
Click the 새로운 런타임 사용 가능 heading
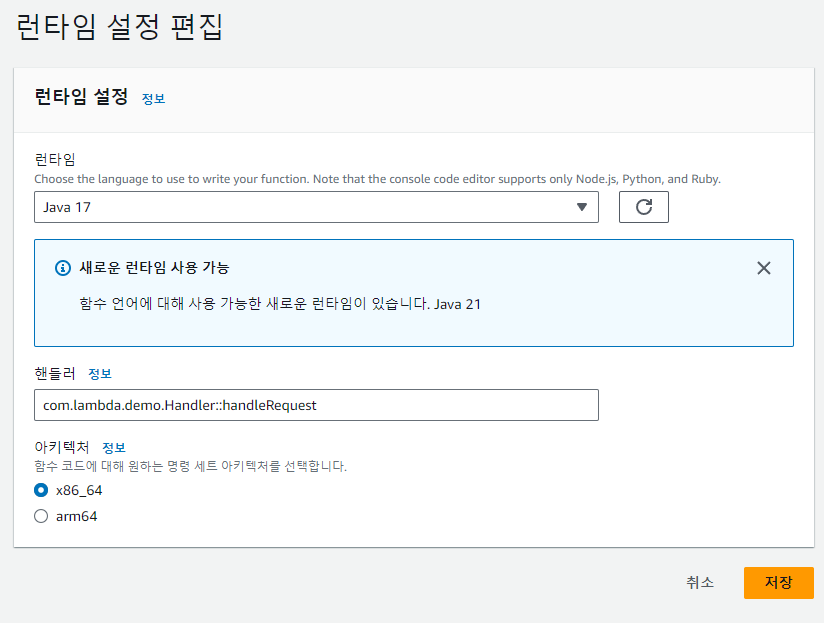(x=154, y=268)
